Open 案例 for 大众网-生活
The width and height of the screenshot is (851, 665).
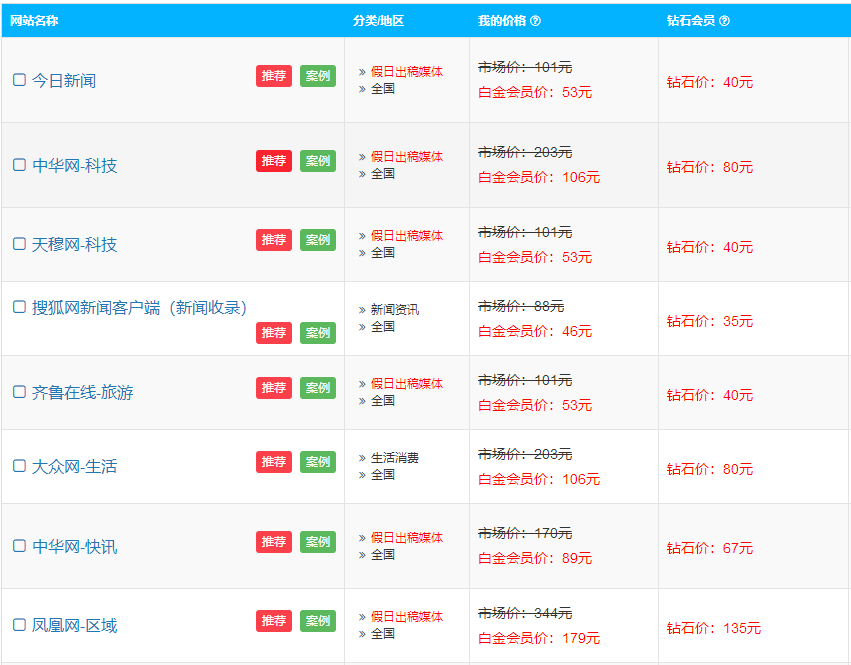[318, 462]
